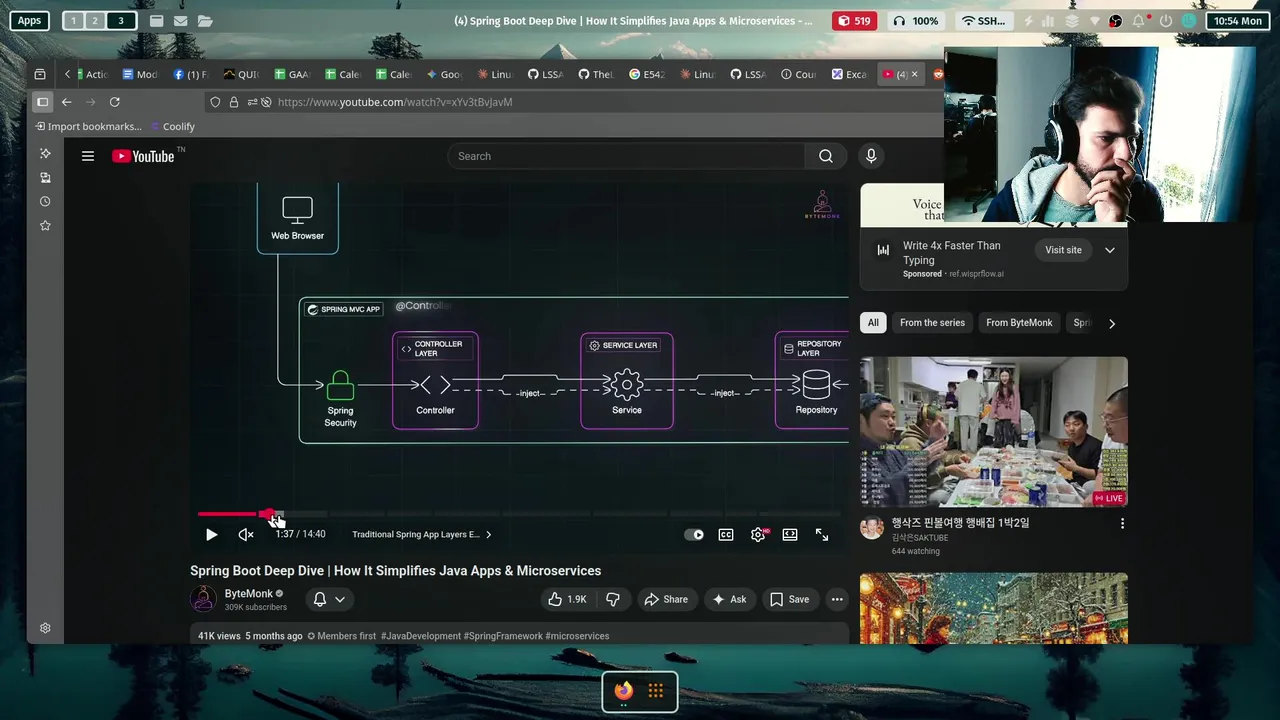Save the video to a playlist

[789, 599]
